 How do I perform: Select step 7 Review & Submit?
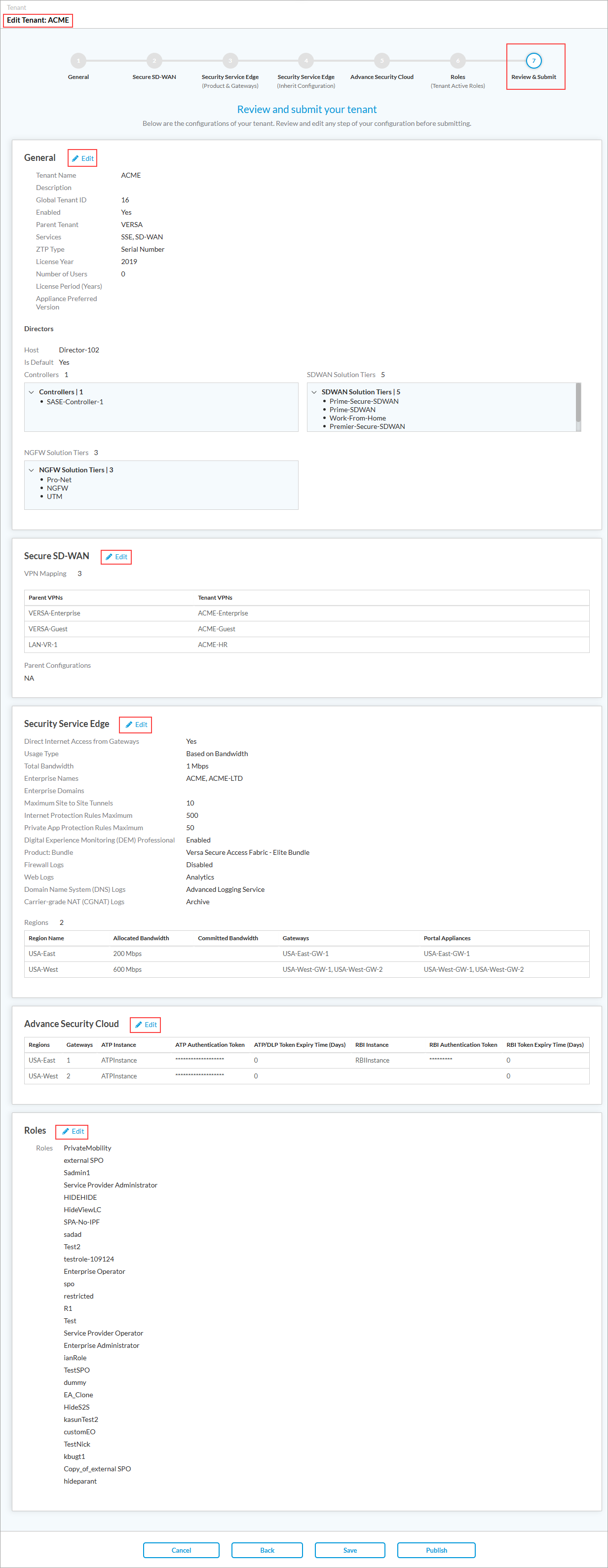click(534, 61)
